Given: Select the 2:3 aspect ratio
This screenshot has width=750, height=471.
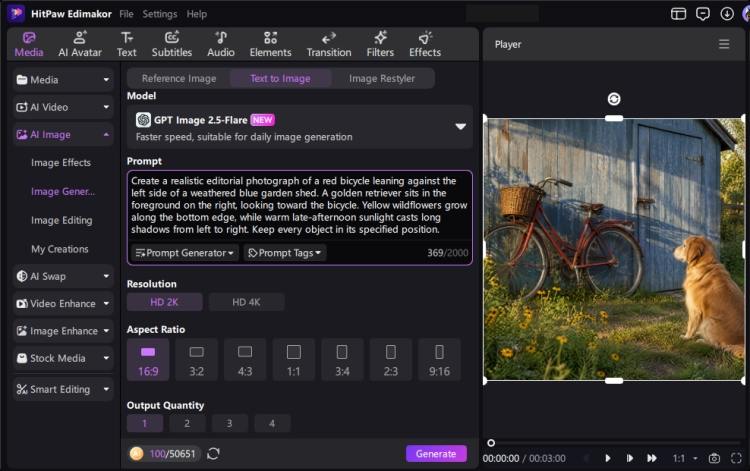Looking at the screenshot, I should coord(391,360).
